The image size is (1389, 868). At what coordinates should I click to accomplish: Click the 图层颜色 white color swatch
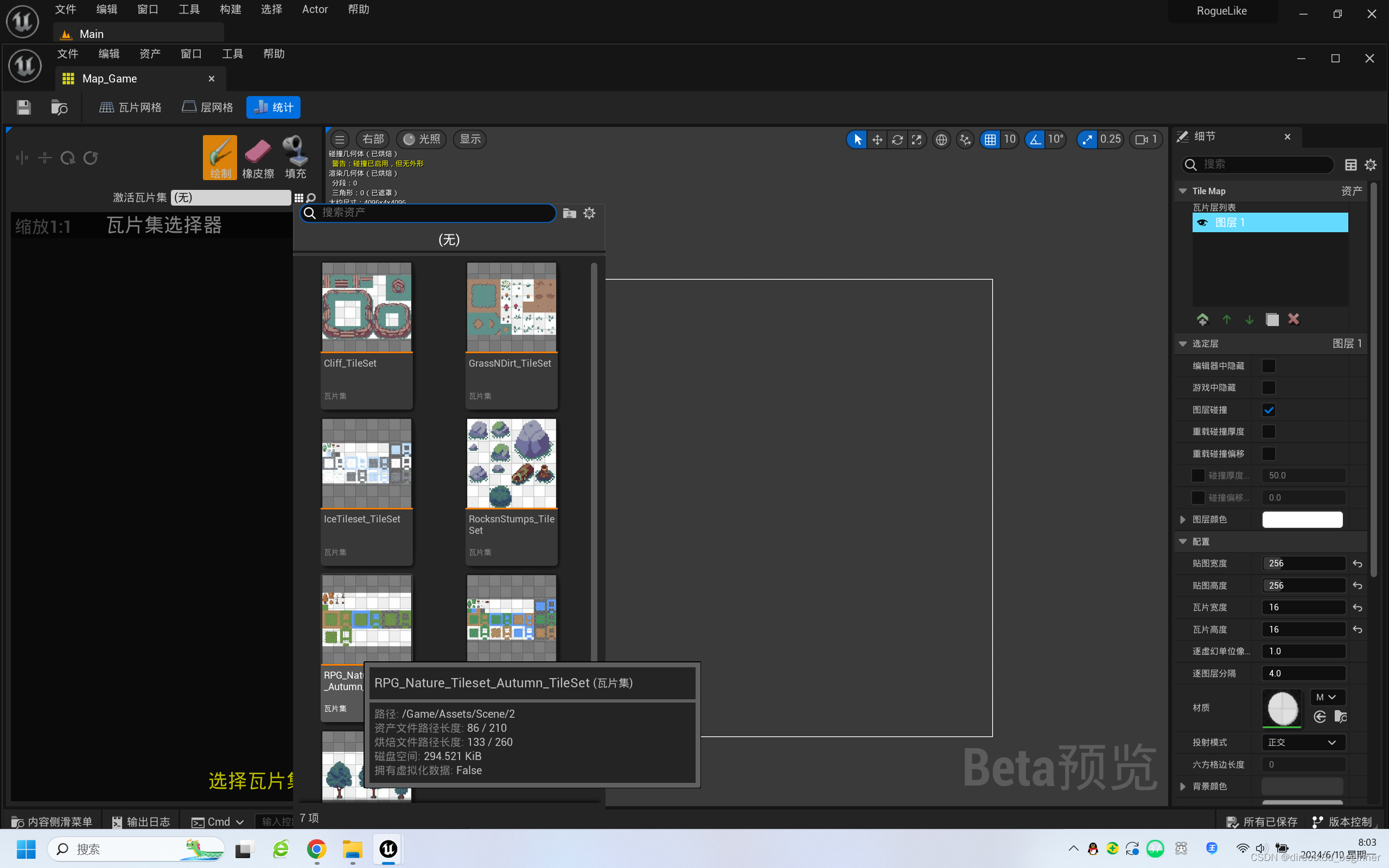1302,520
